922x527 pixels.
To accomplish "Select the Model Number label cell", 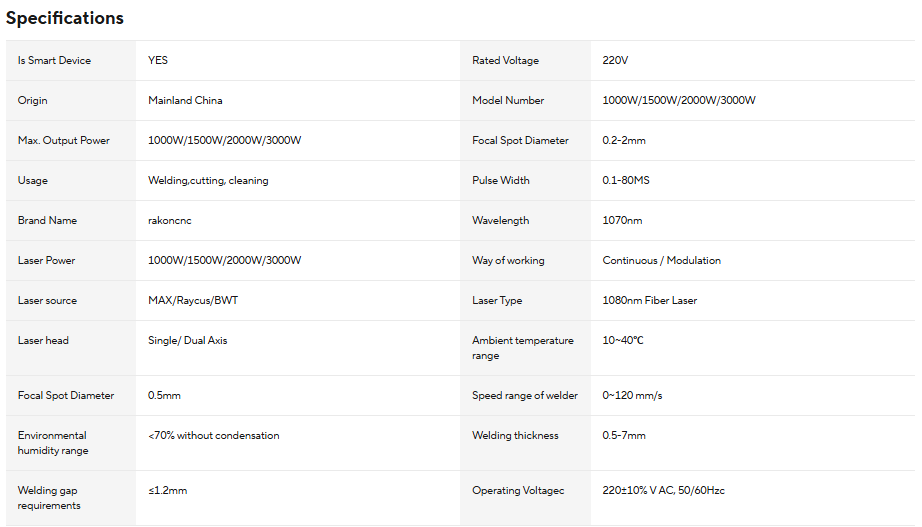I will click(525, 101).
